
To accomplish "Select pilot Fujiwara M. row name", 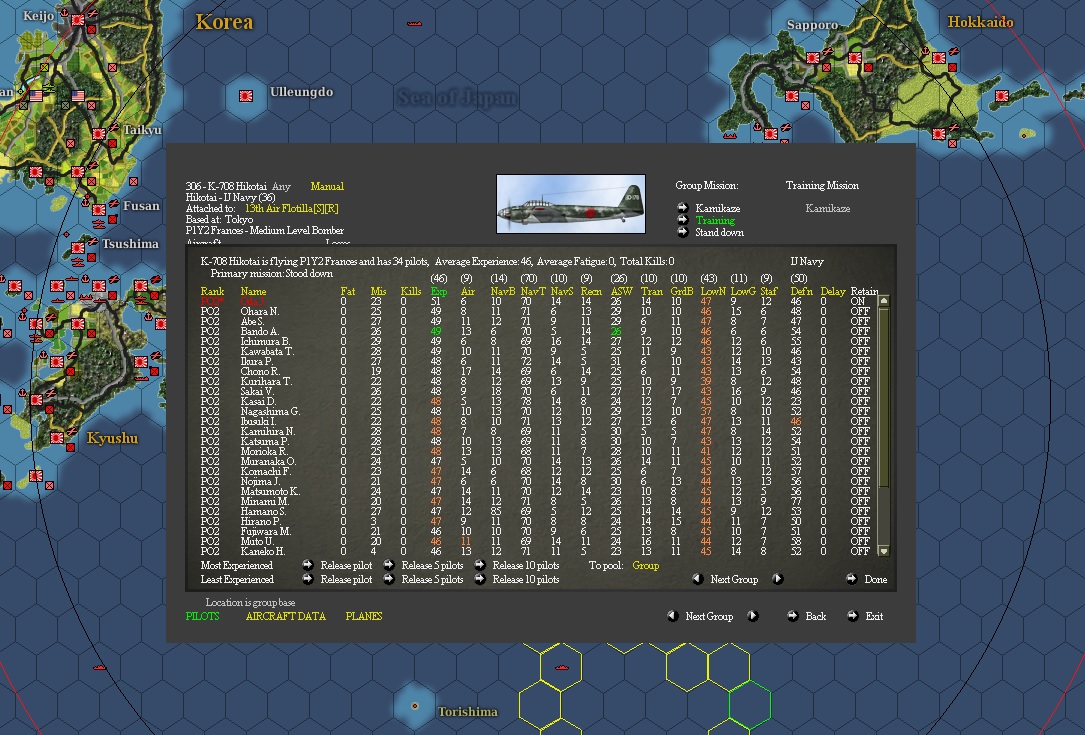I will [266, 532].
